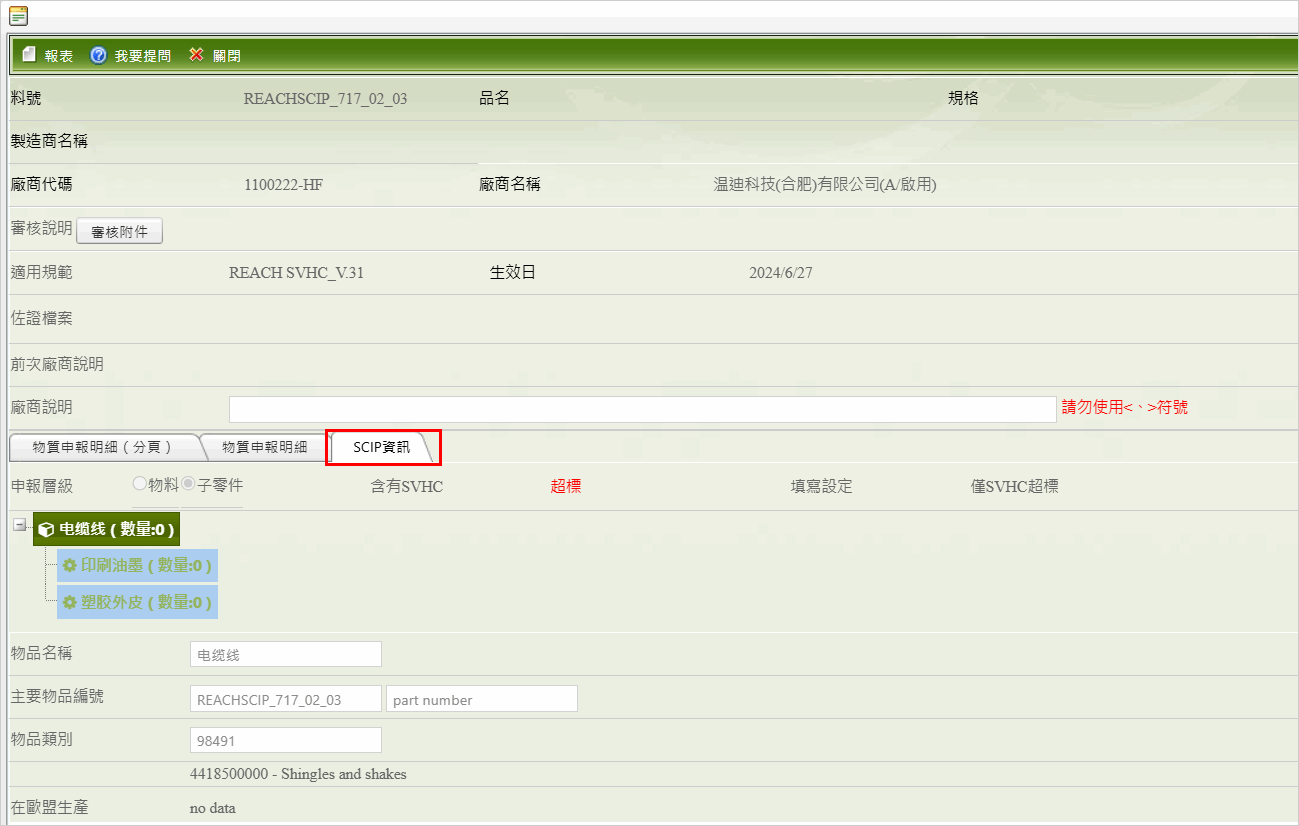Click the REACH SVHC_V.31 value

pos(296,273)
